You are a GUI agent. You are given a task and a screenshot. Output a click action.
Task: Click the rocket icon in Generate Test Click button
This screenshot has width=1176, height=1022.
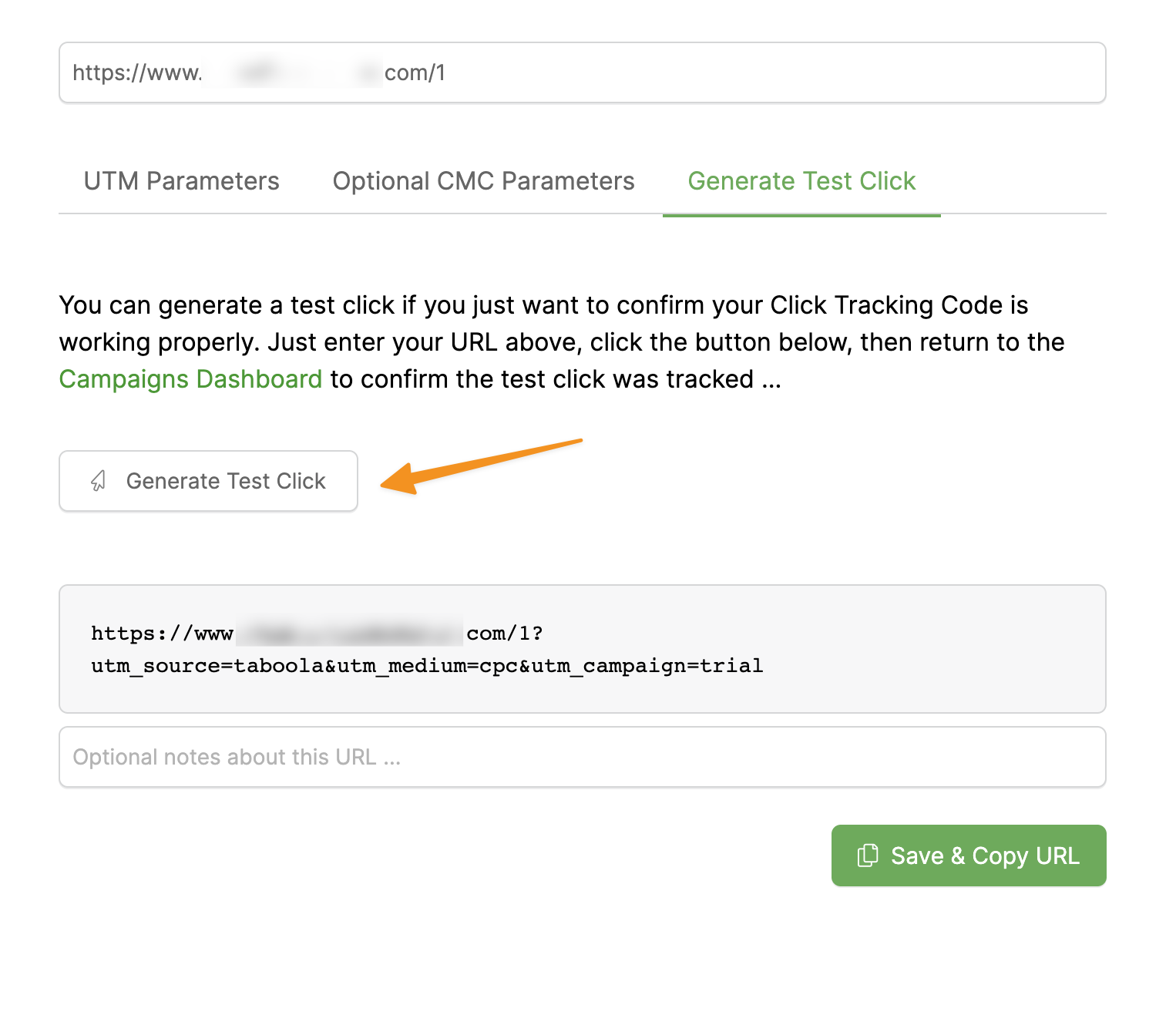99,481
